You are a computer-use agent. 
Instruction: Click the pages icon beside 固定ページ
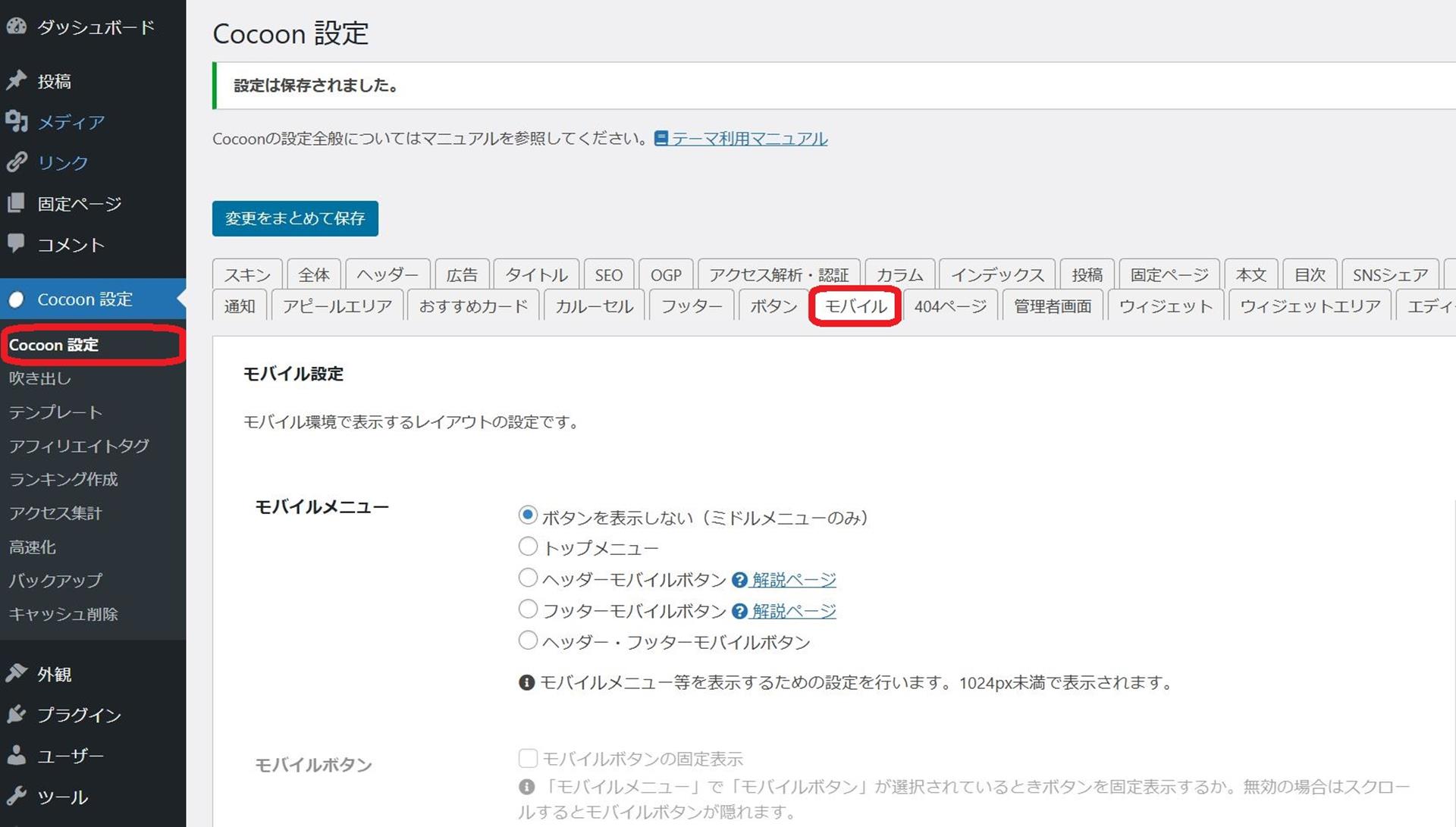tap(17, 203)
